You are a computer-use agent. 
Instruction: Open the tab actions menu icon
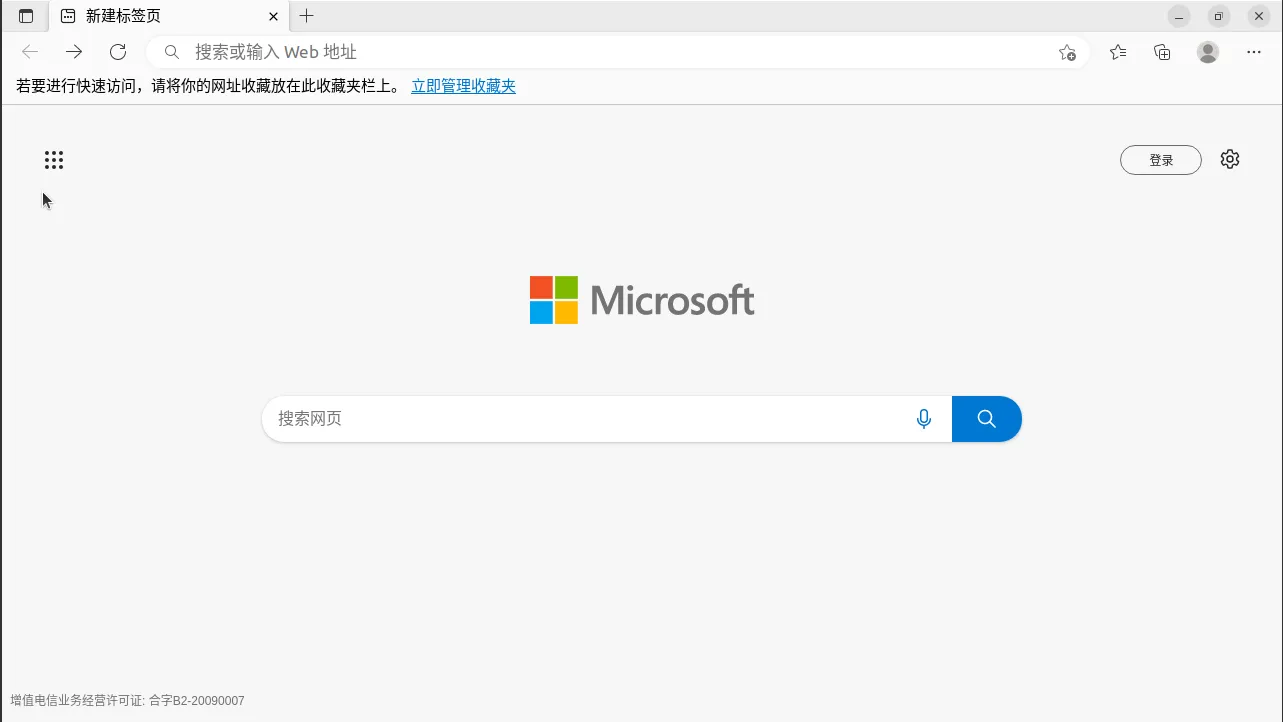tap(26, 16)
